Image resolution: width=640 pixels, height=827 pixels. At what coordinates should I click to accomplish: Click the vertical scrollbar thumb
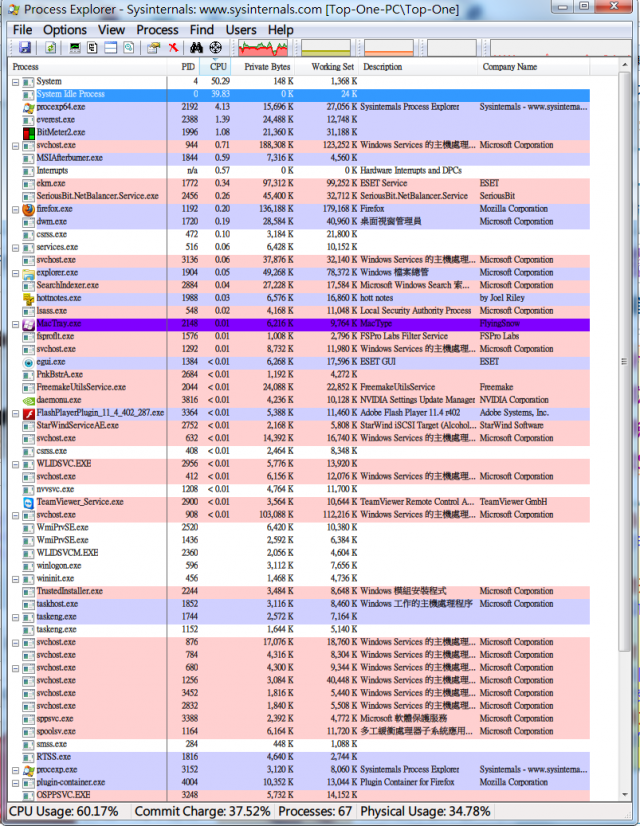[x=625, y=362]
